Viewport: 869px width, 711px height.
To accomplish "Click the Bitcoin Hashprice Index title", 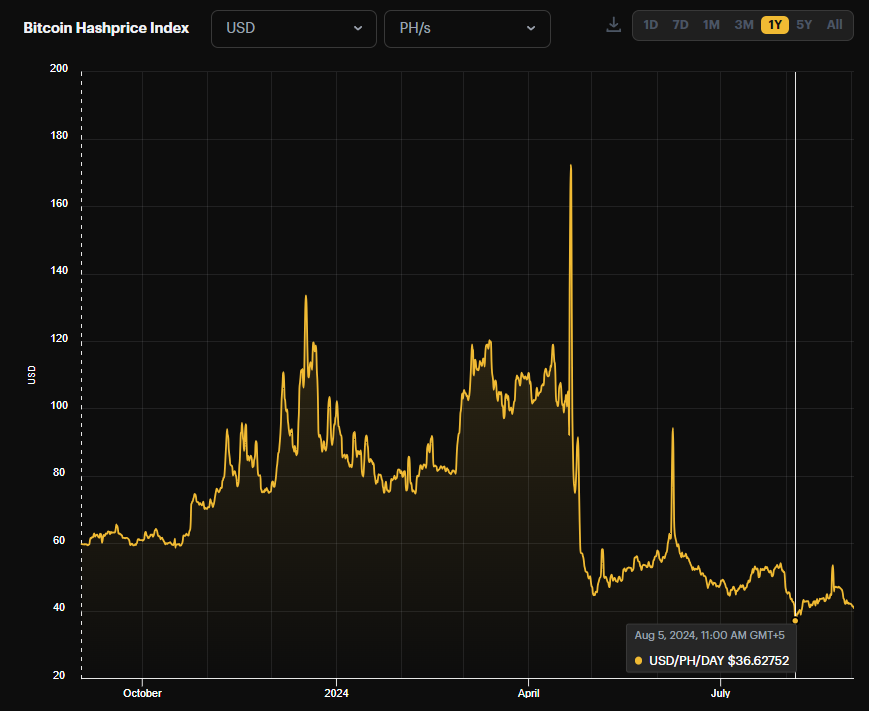I will tap(106, 28).
